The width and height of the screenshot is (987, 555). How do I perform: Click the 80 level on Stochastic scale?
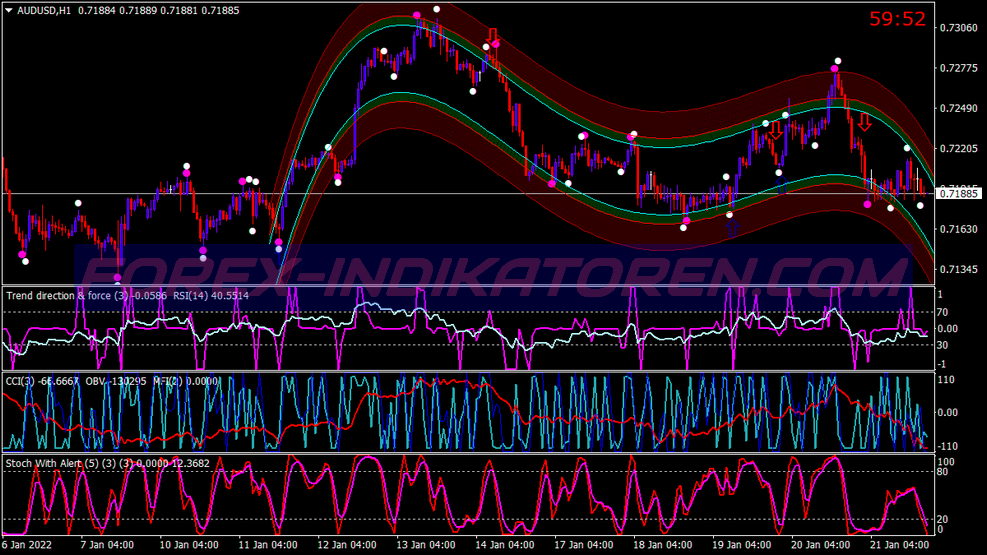(x=944, y=473)
